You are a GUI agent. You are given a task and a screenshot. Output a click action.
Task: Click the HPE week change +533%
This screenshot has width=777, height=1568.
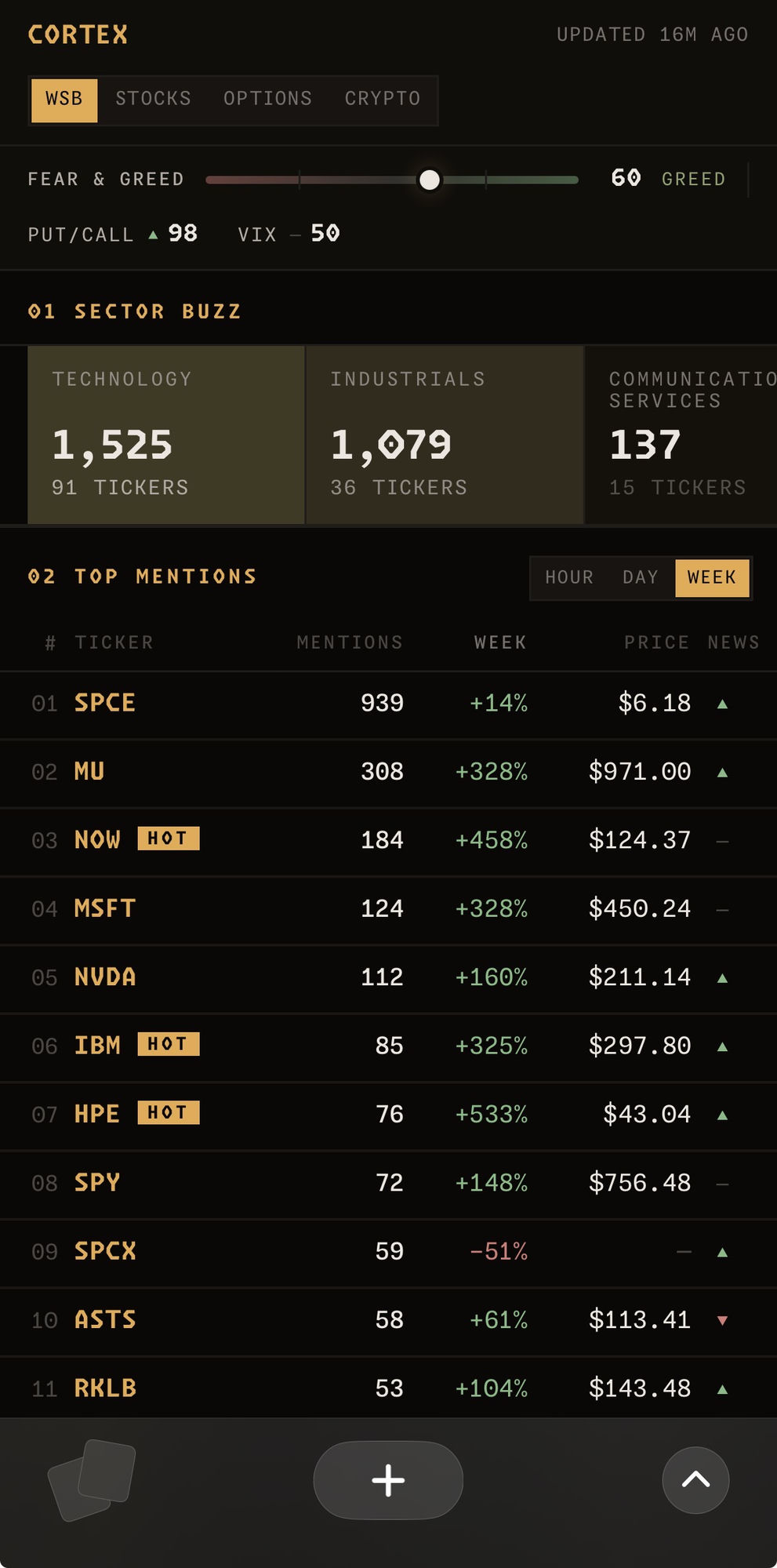tap(492, 1114)
